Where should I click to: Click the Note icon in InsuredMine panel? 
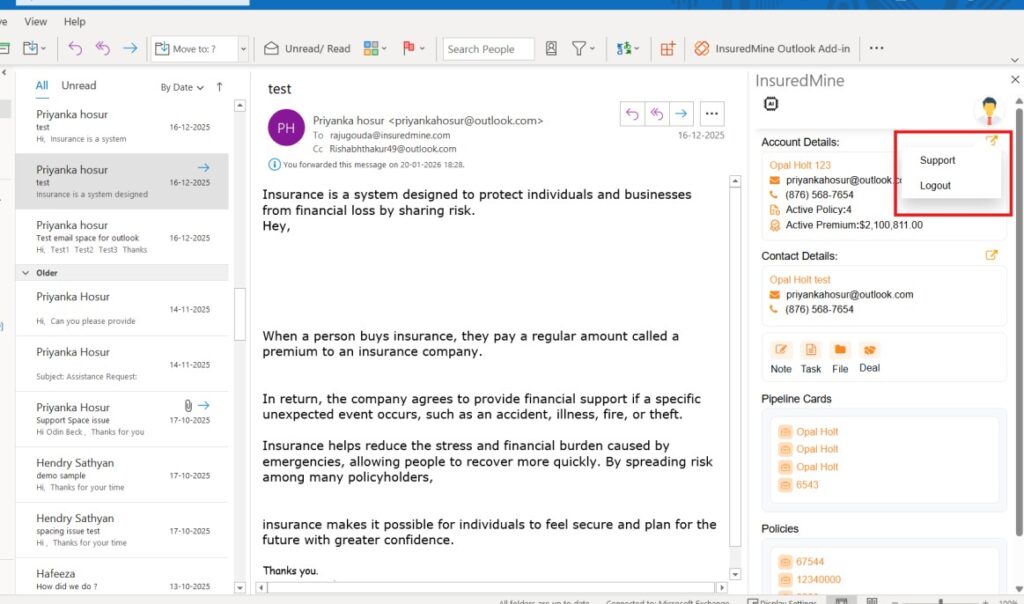pos(781,350)
